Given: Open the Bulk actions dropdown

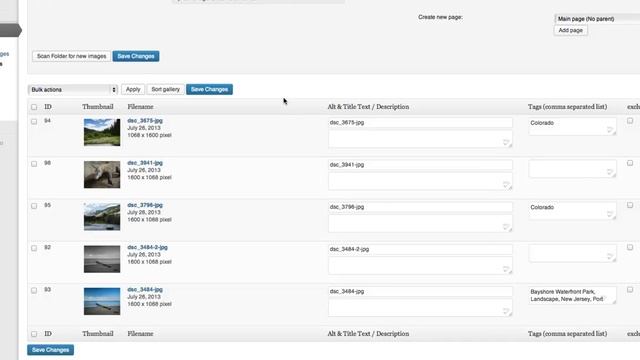Looking at the screenshot, I should (x=73, y=89).
